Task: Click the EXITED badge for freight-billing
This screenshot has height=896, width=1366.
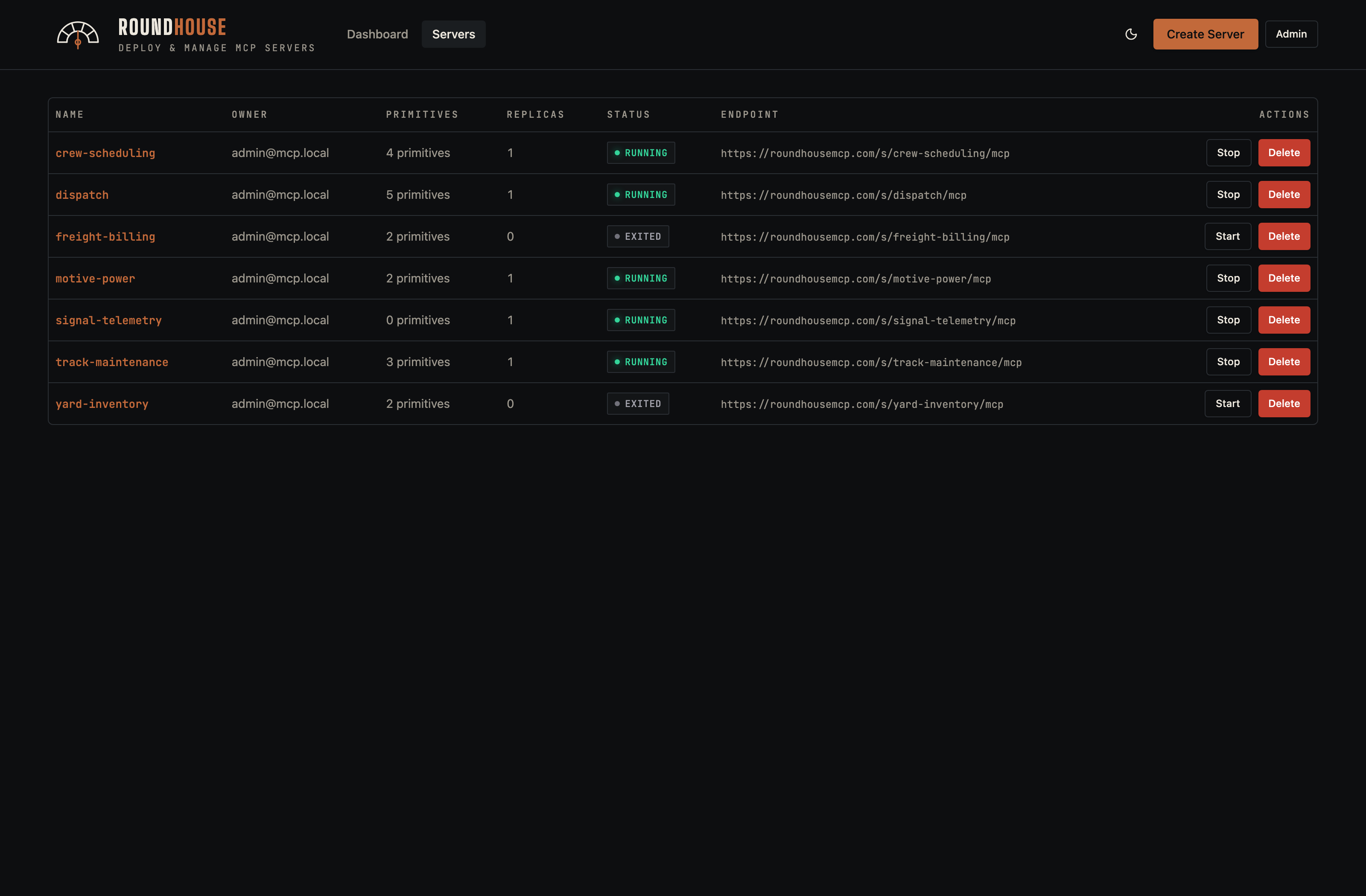Action: [x=638, y=236]
